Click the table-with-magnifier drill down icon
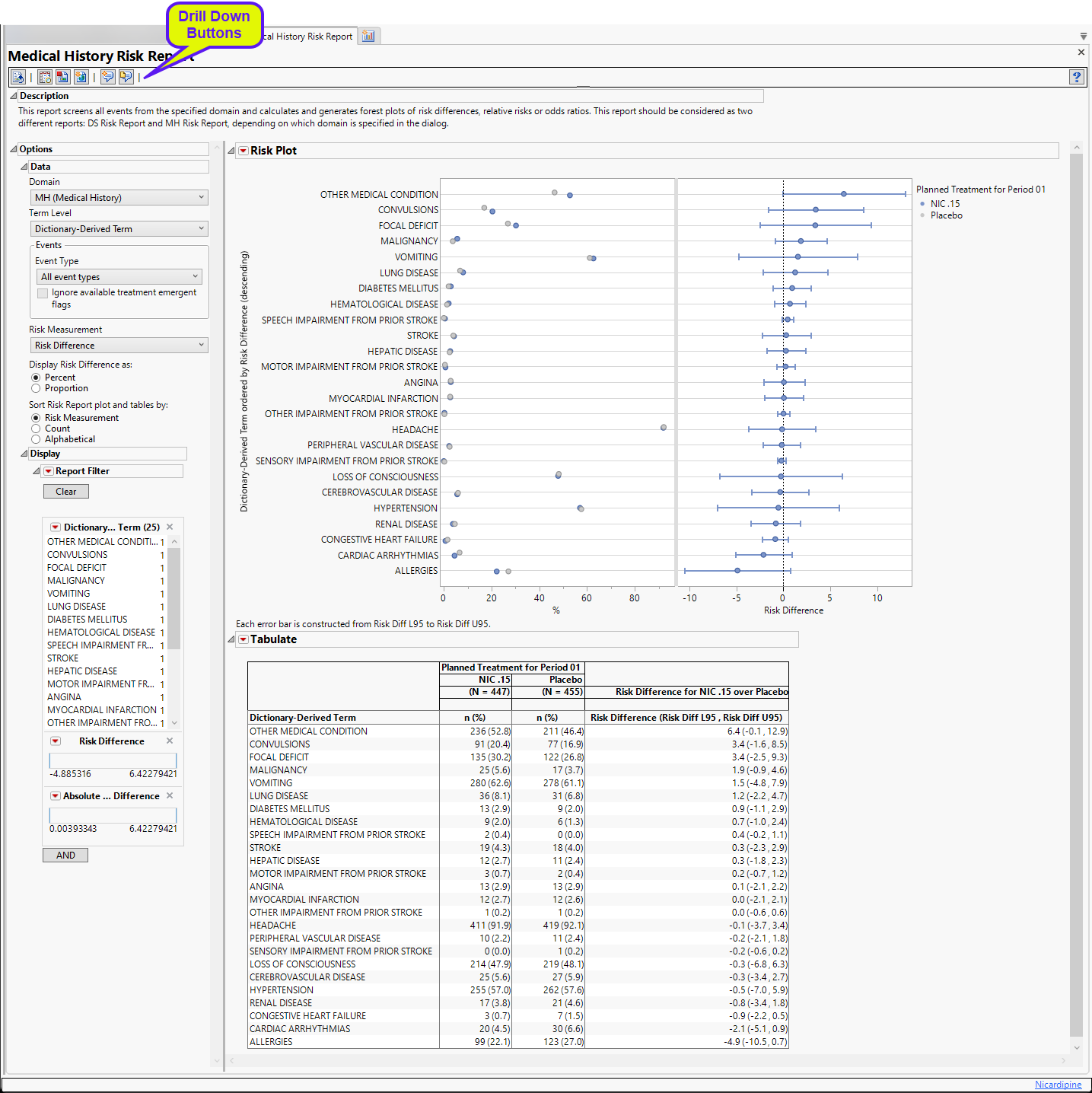Viewport: 1092px width, 1093px height. tap(45, 77)
